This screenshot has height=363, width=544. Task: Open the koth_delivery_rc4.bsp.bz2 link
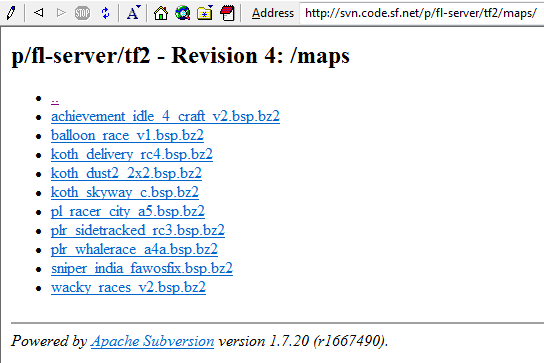(132, 154)
